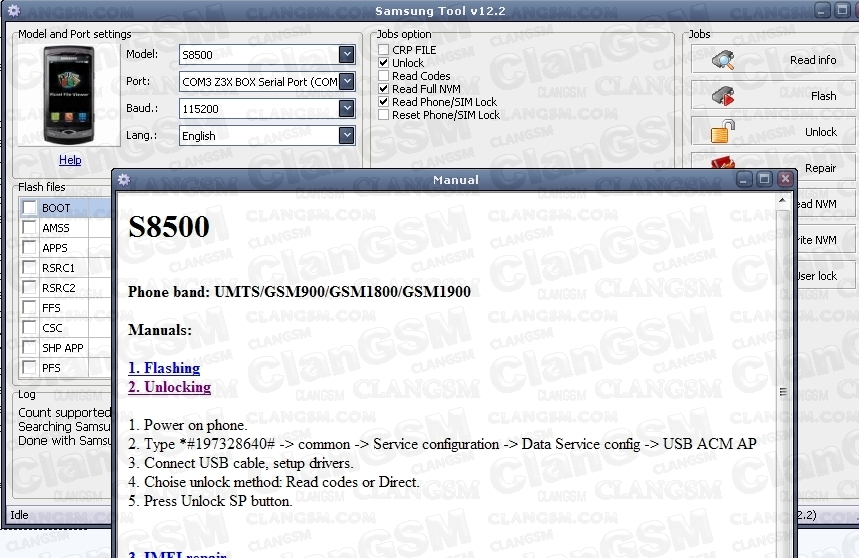Uncheck Read Phone/SIM Lock option
This screenshot has height=558, width=859.
pyautogui.click(x=383, y=102)
